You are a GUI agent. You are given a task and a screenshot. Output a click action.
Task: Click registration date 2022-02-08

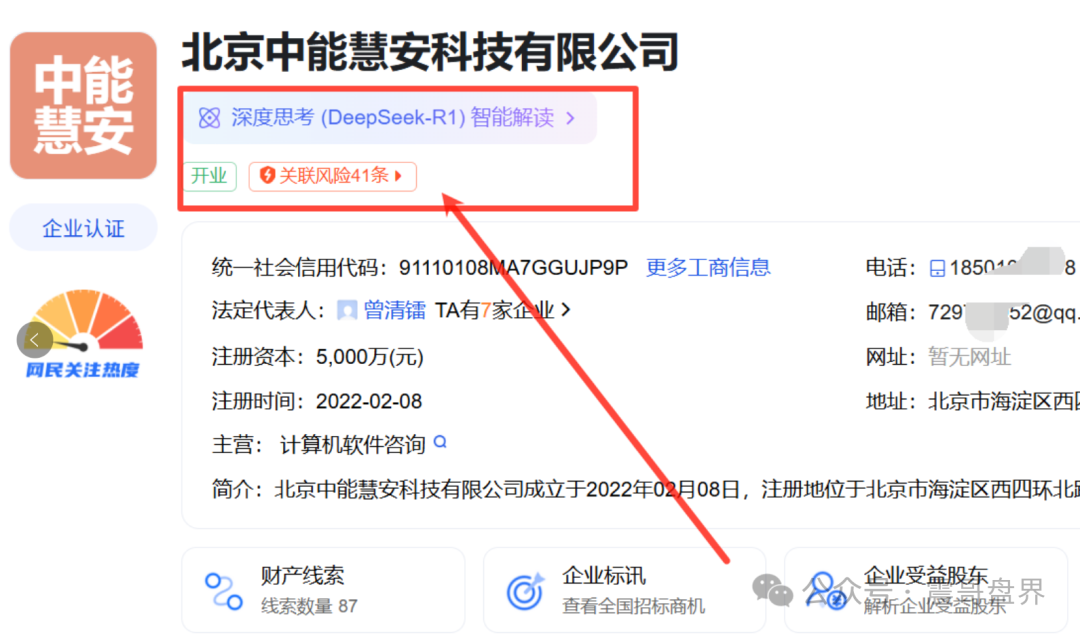coord(368,402)
